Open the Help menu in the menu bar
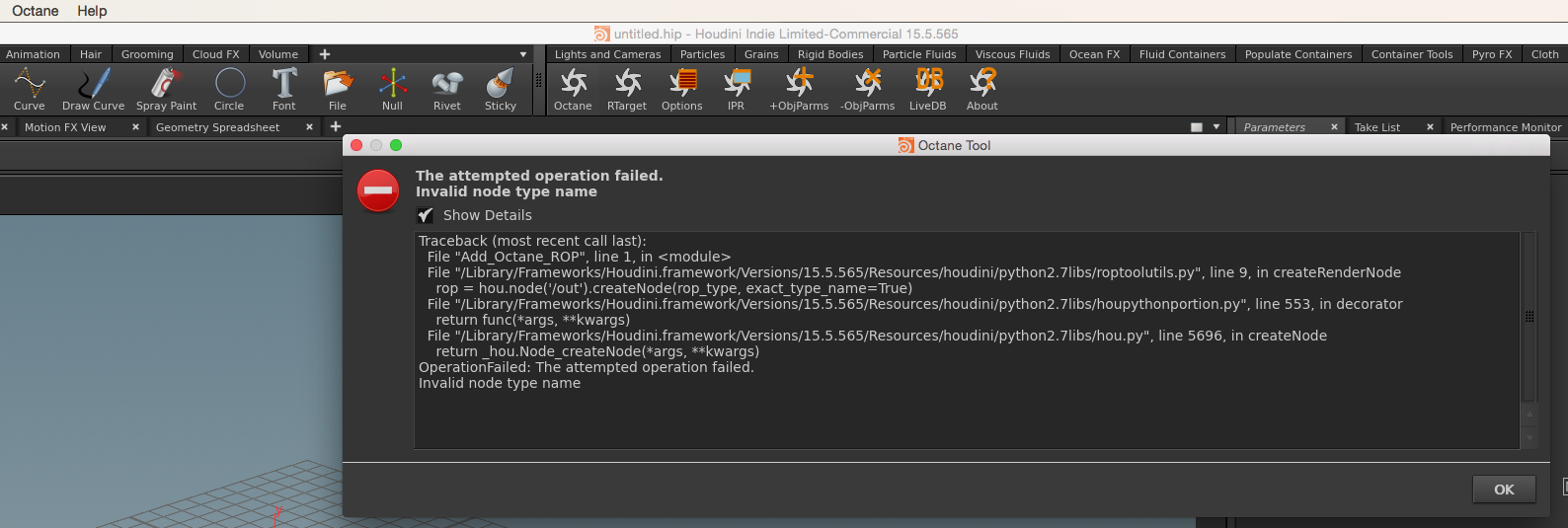1568x528 pixels. [x=92, y=11]
